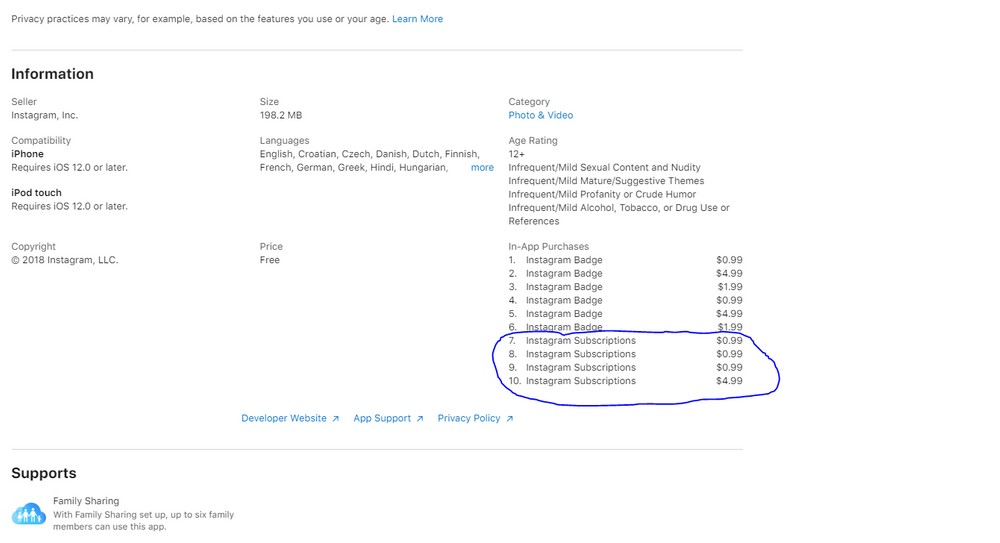Open the Photo & Video category link
The height and width of the screenshot is (543, 1000).
point(540,115)
